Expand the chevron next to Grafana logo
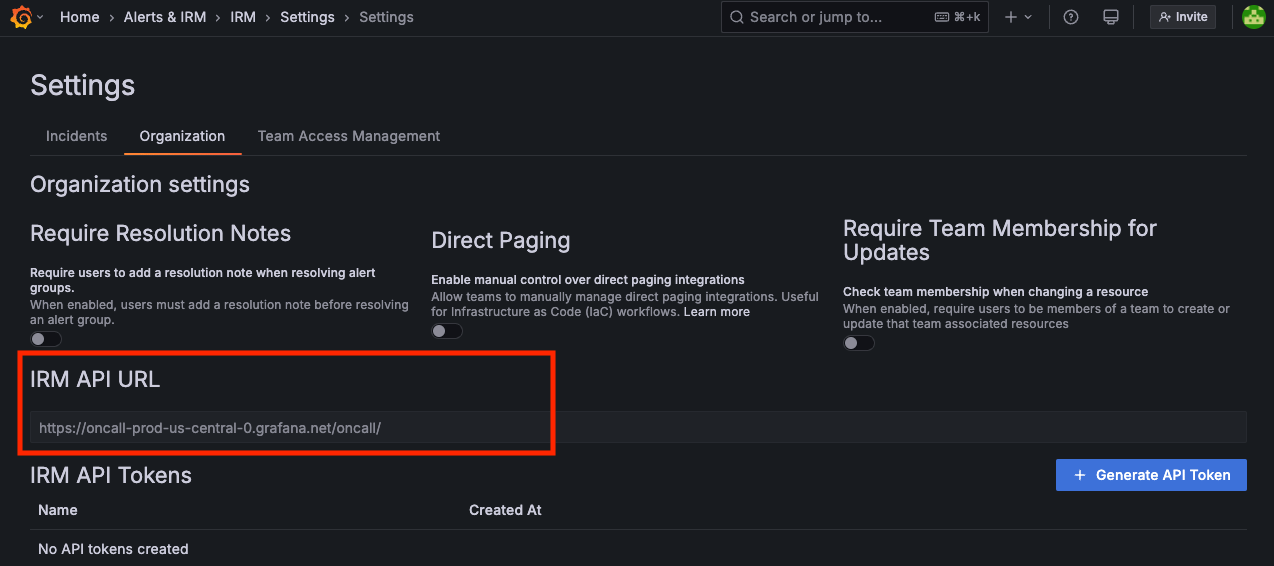 (x=40, y=18)
